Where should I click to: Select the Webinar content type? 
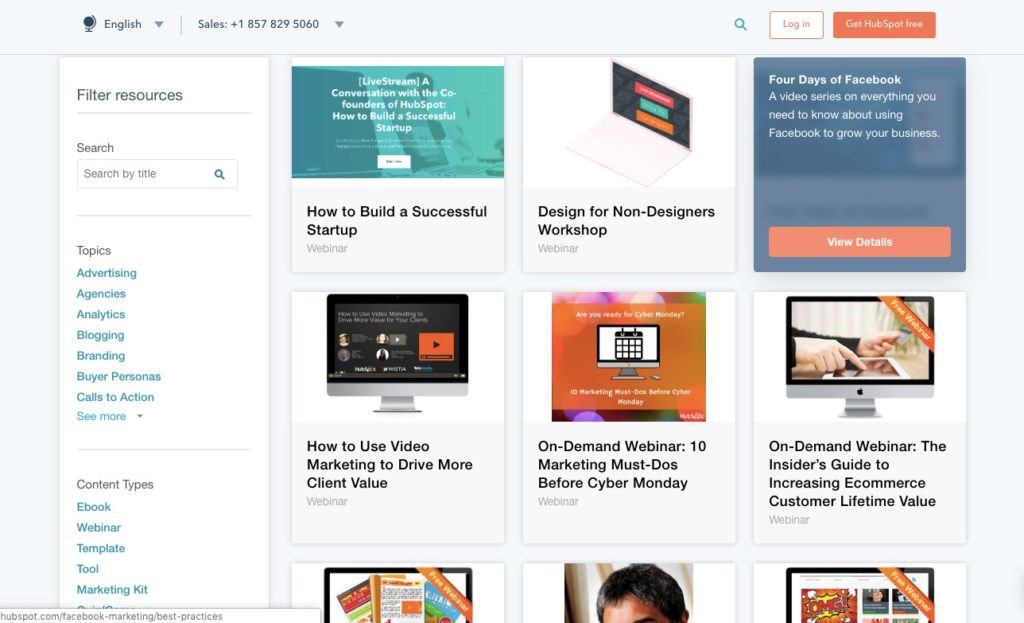click(99, 528)
